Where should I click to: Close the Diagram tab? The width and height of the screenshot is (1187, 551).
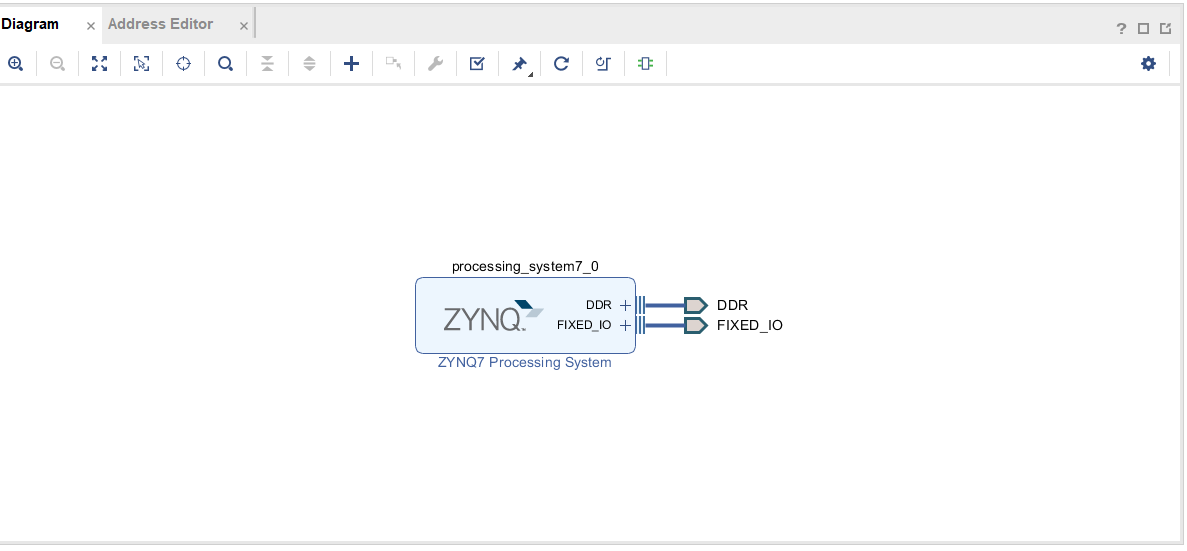click(x=91, y=26)
